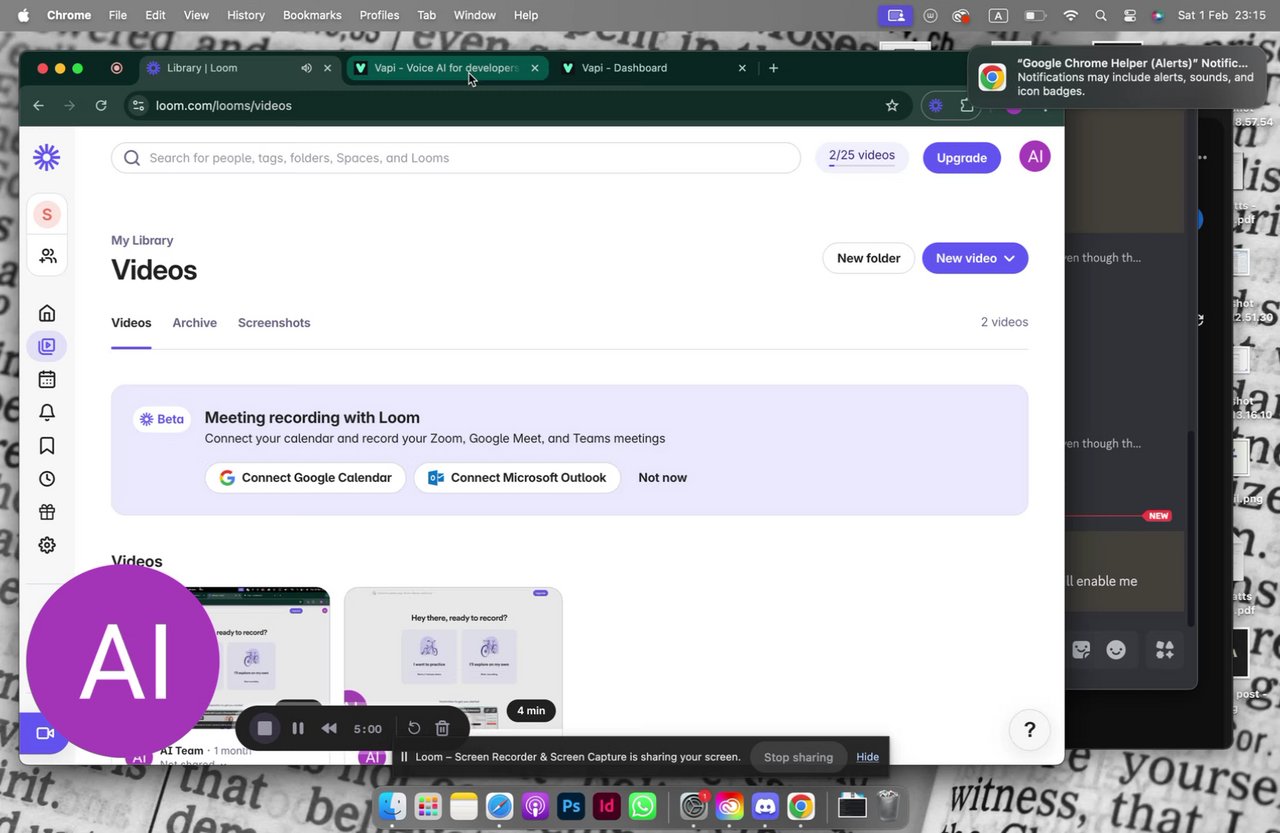Pause the Loom recording

297,728
